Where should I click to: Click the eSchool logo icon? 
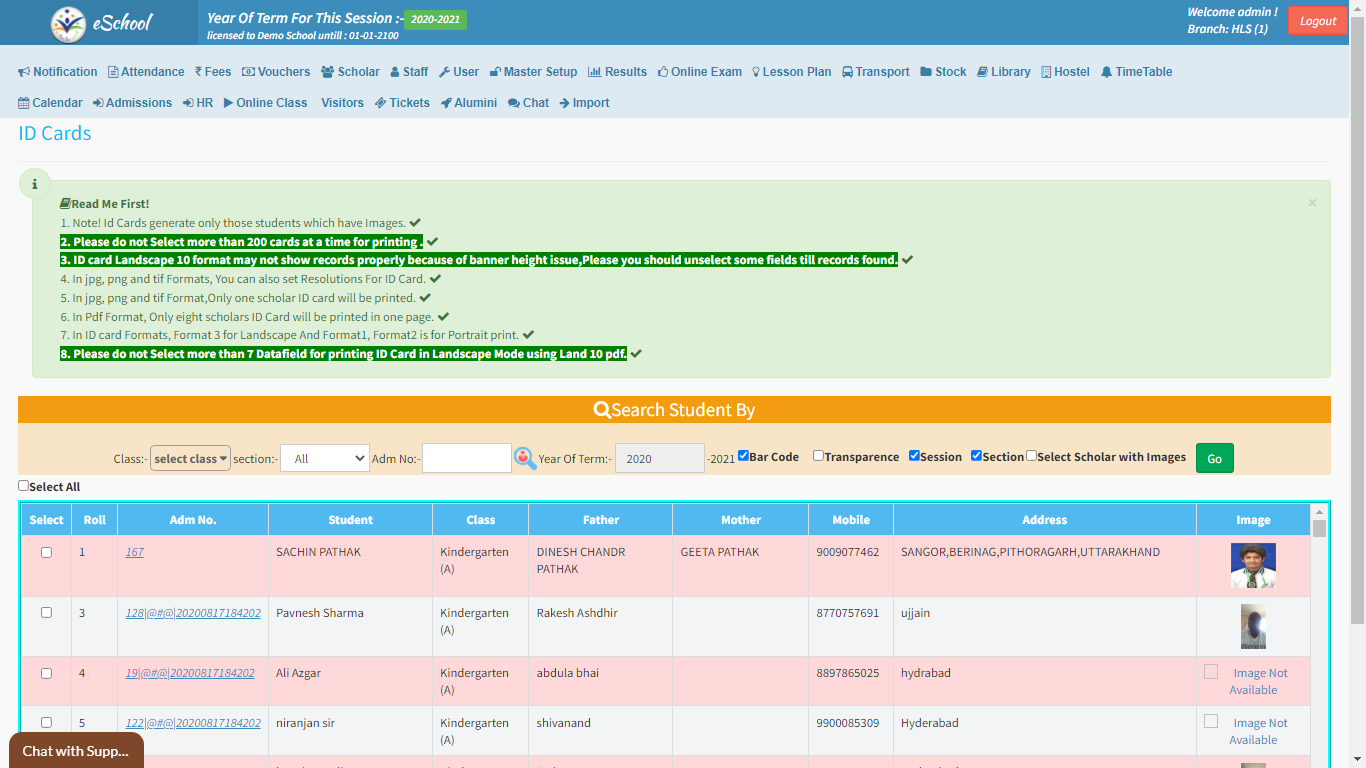pos(69,23)
